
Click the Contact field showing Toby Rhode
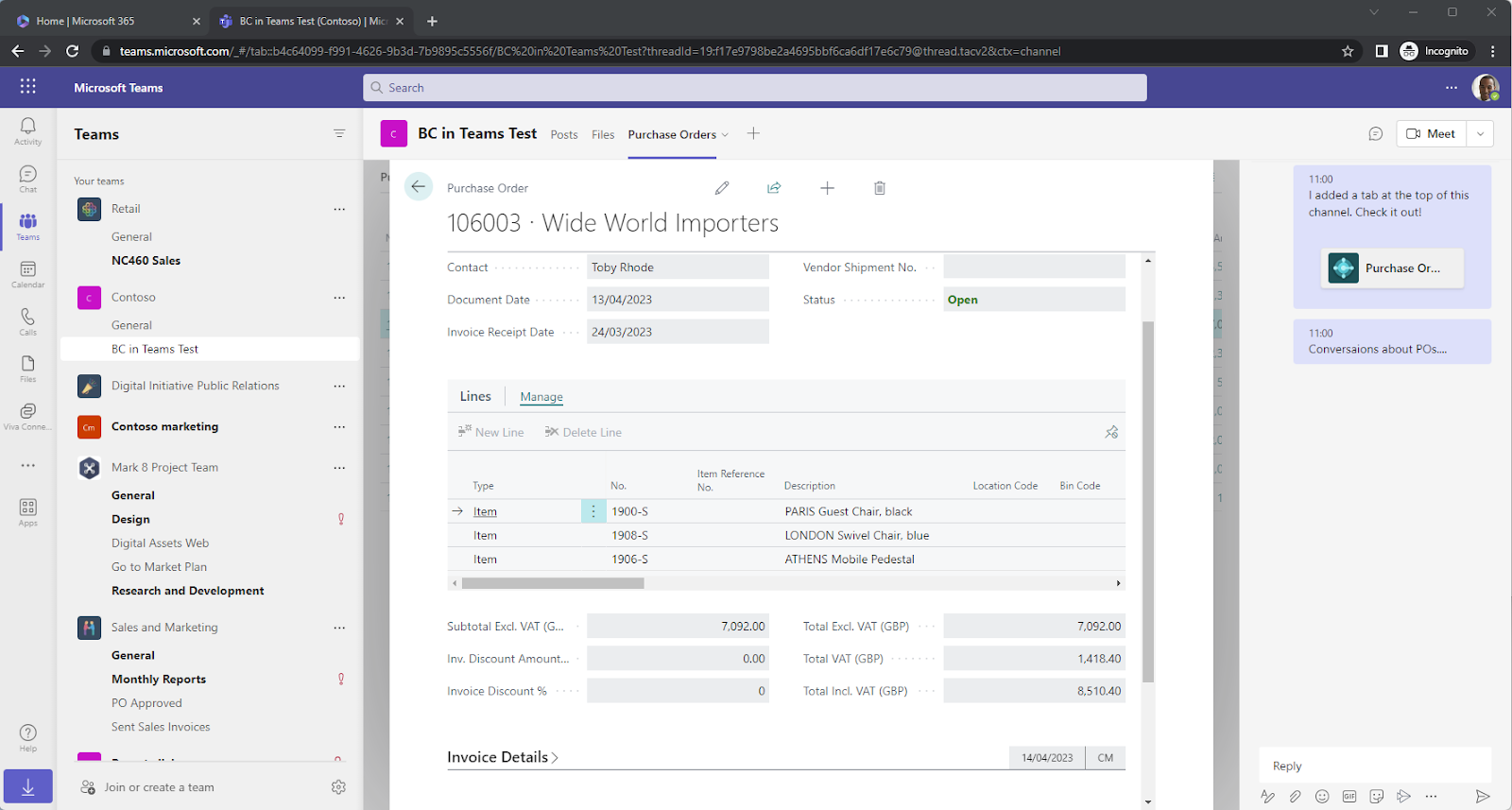tap(678, 267)
